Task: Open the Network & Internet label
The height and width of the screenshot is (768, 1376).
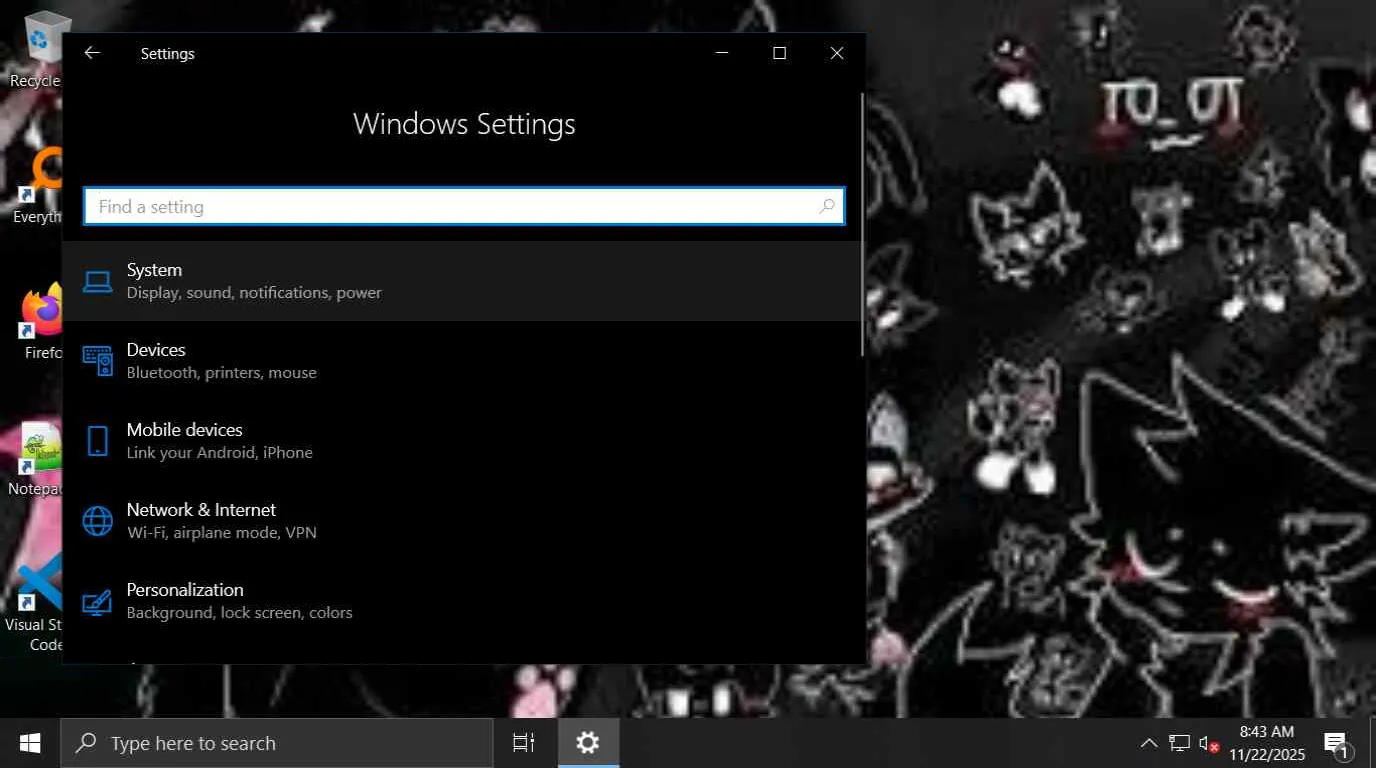Action: tap(201, 510)
